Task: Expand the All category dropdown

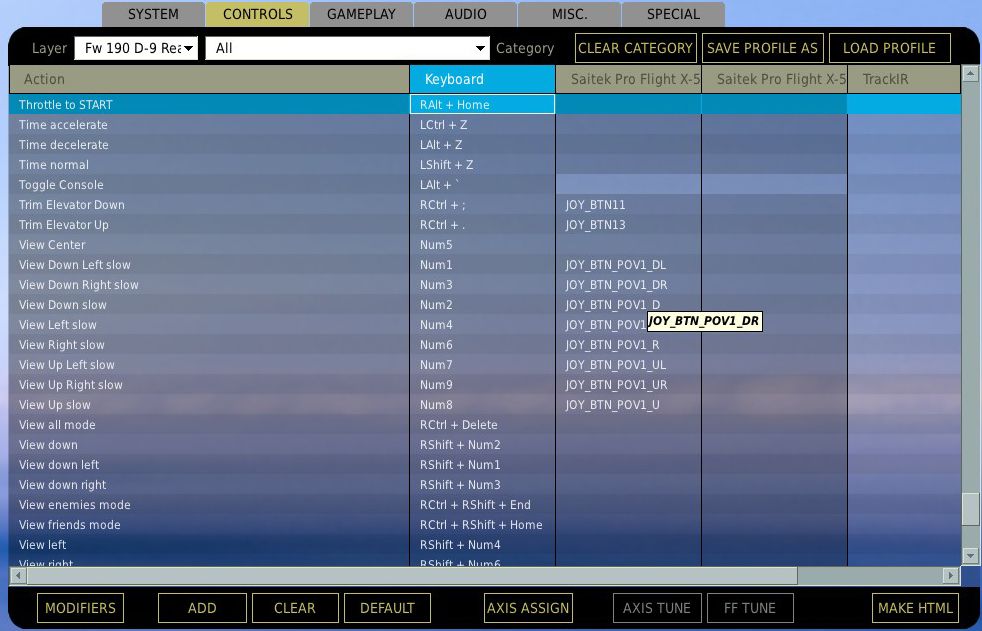Action: pos(348,48)
